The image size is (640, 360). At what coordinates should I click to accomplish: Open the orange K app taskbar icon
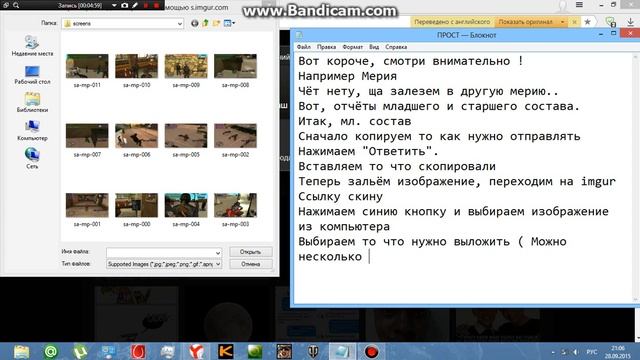pos(226,351)
